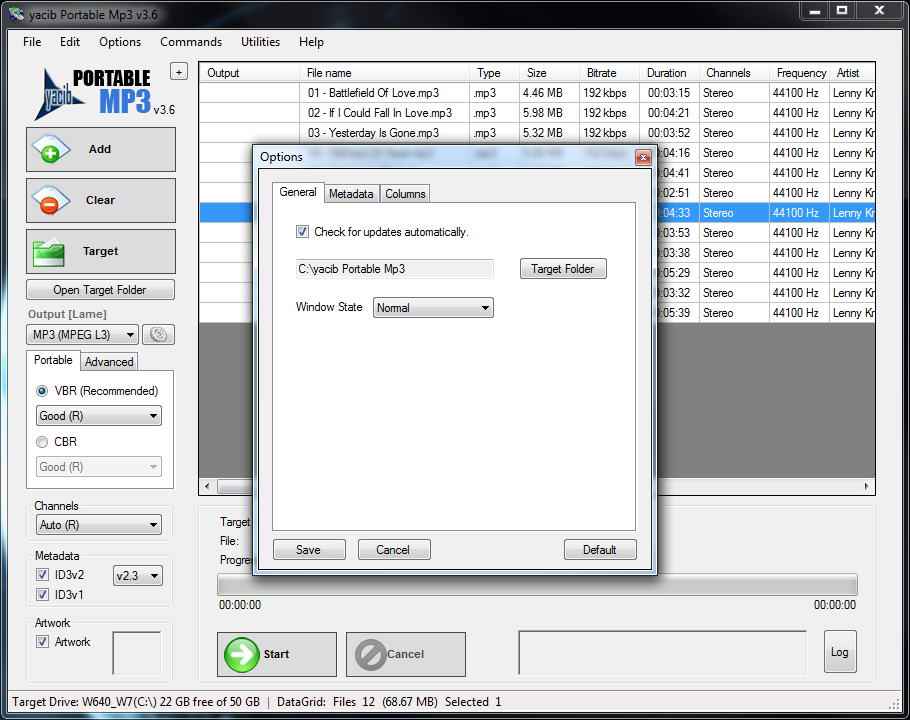
Task: Open the ID3v2 version v2.3 dropdown
Action: tap(138, 576)
